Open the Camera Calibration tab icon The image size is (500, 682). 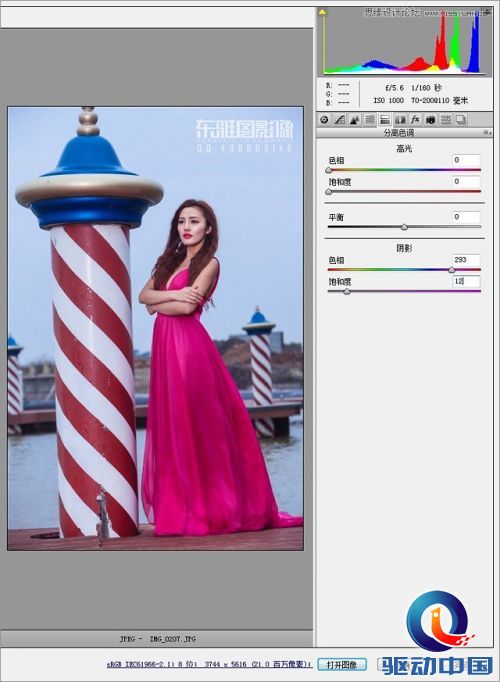[x=430, y=120]
